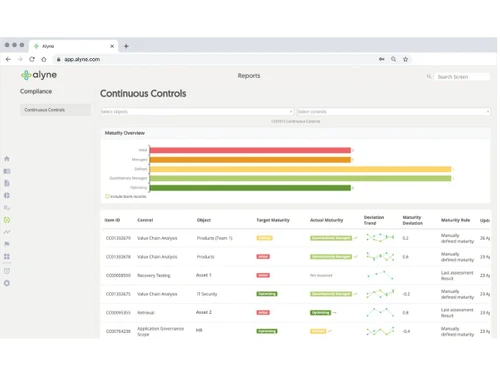Toggle the Include blank records checkbox
The image size is (500, 375).
tap(107, 196)
